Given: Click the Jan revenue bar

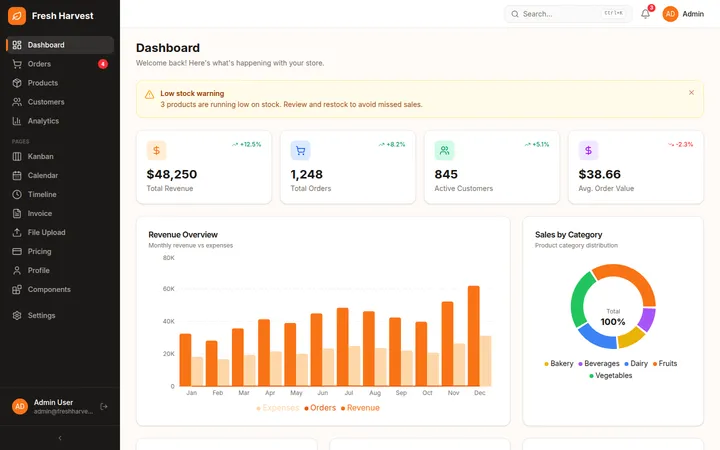Looking at the screenshot, I should pyautogui.click(x=185, y=360).
